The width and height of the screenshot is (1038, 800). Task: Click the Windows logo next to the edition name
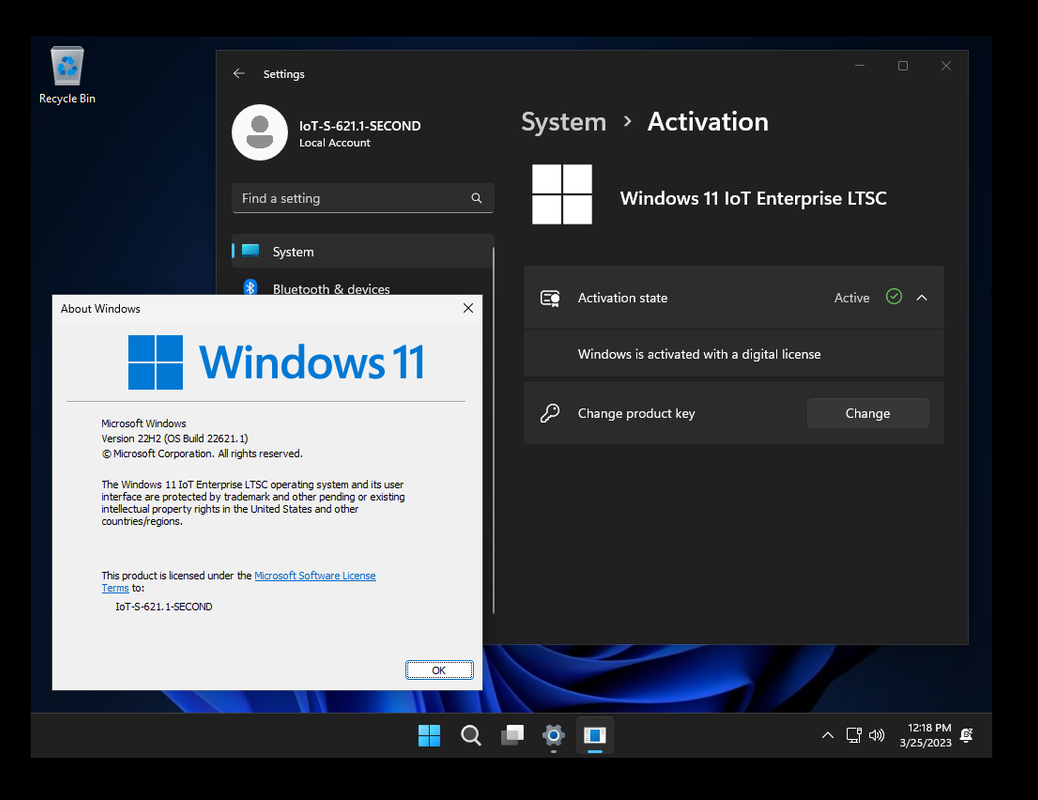click(562, 195)
